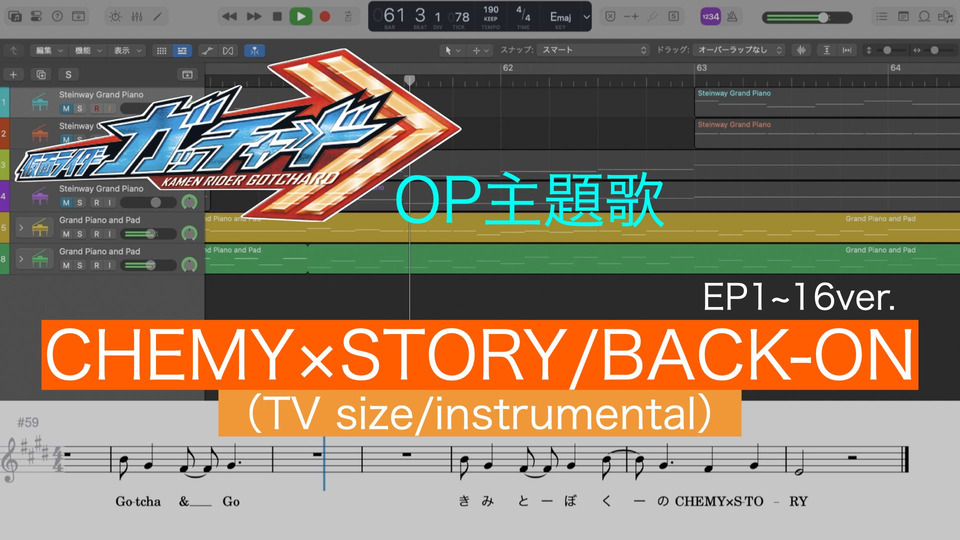Record-enable track 1 Steinway Grand Piano
Viewport: 960px width, 540px height.
96,108
